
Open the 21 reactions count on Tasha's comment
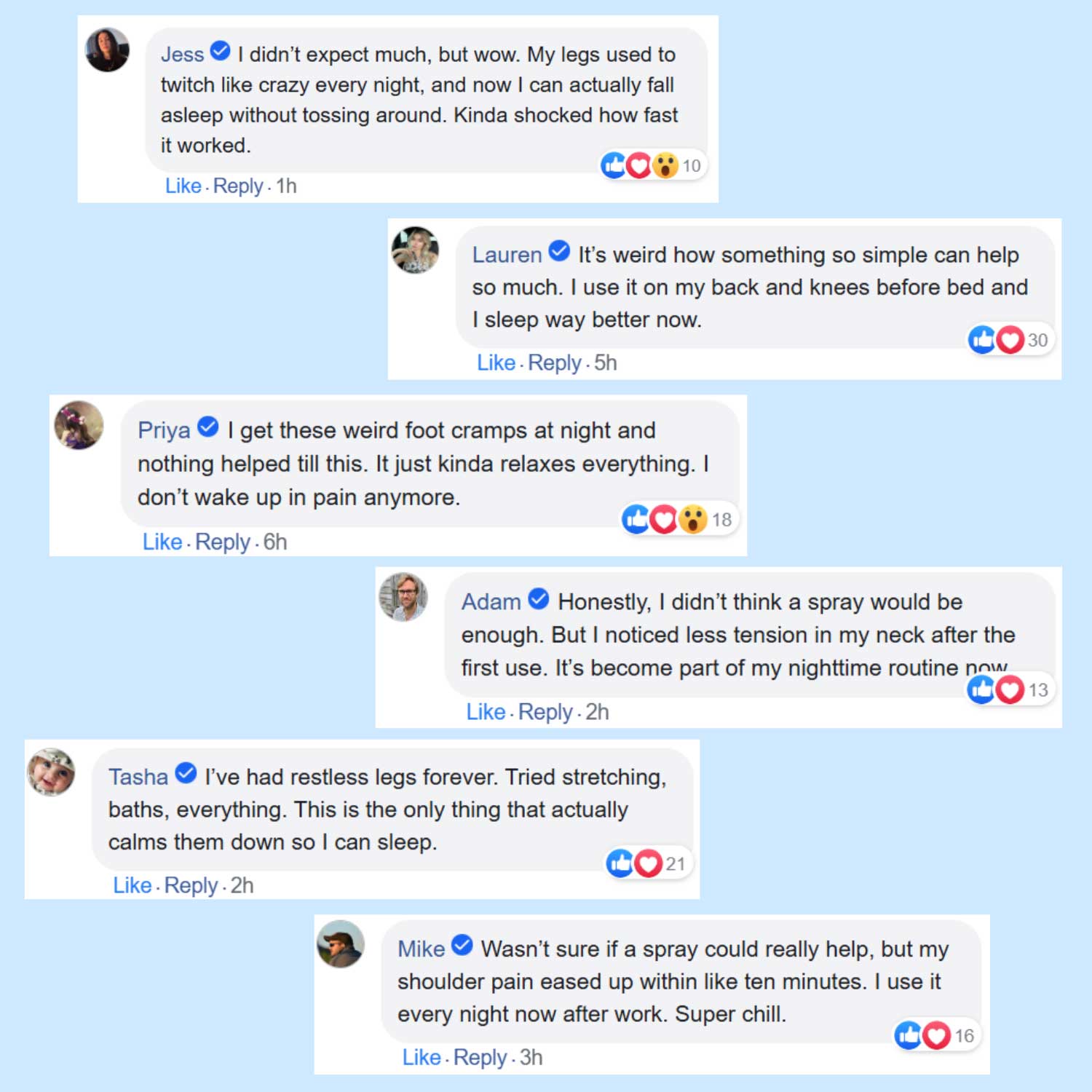[x=676, y=864]
